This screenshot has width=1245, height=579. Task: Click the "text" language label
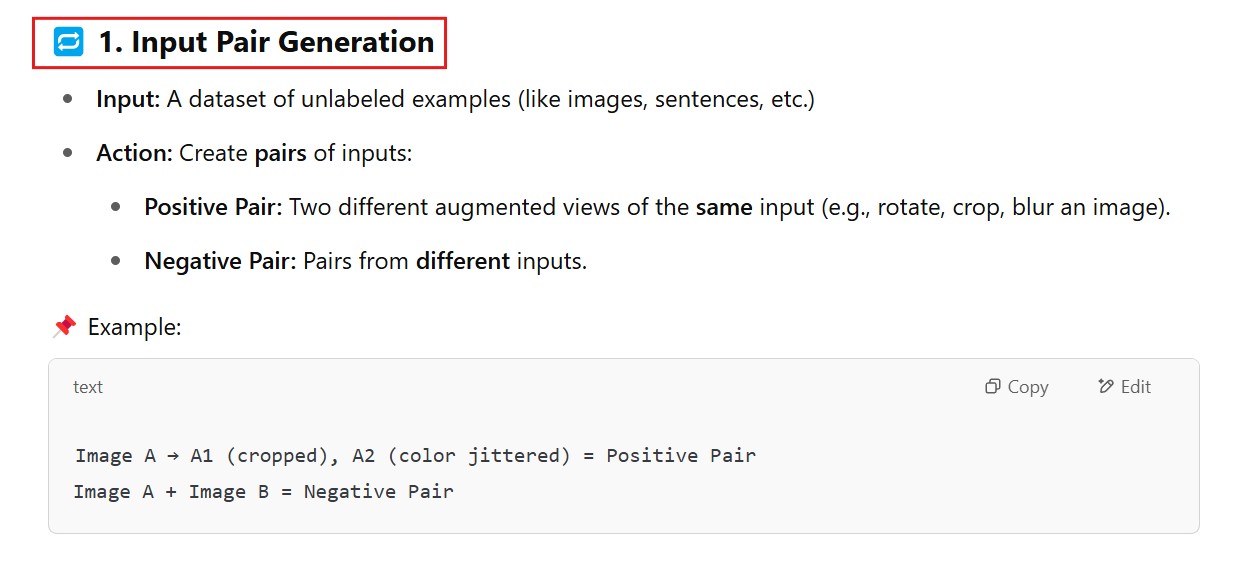coord(88,387)
